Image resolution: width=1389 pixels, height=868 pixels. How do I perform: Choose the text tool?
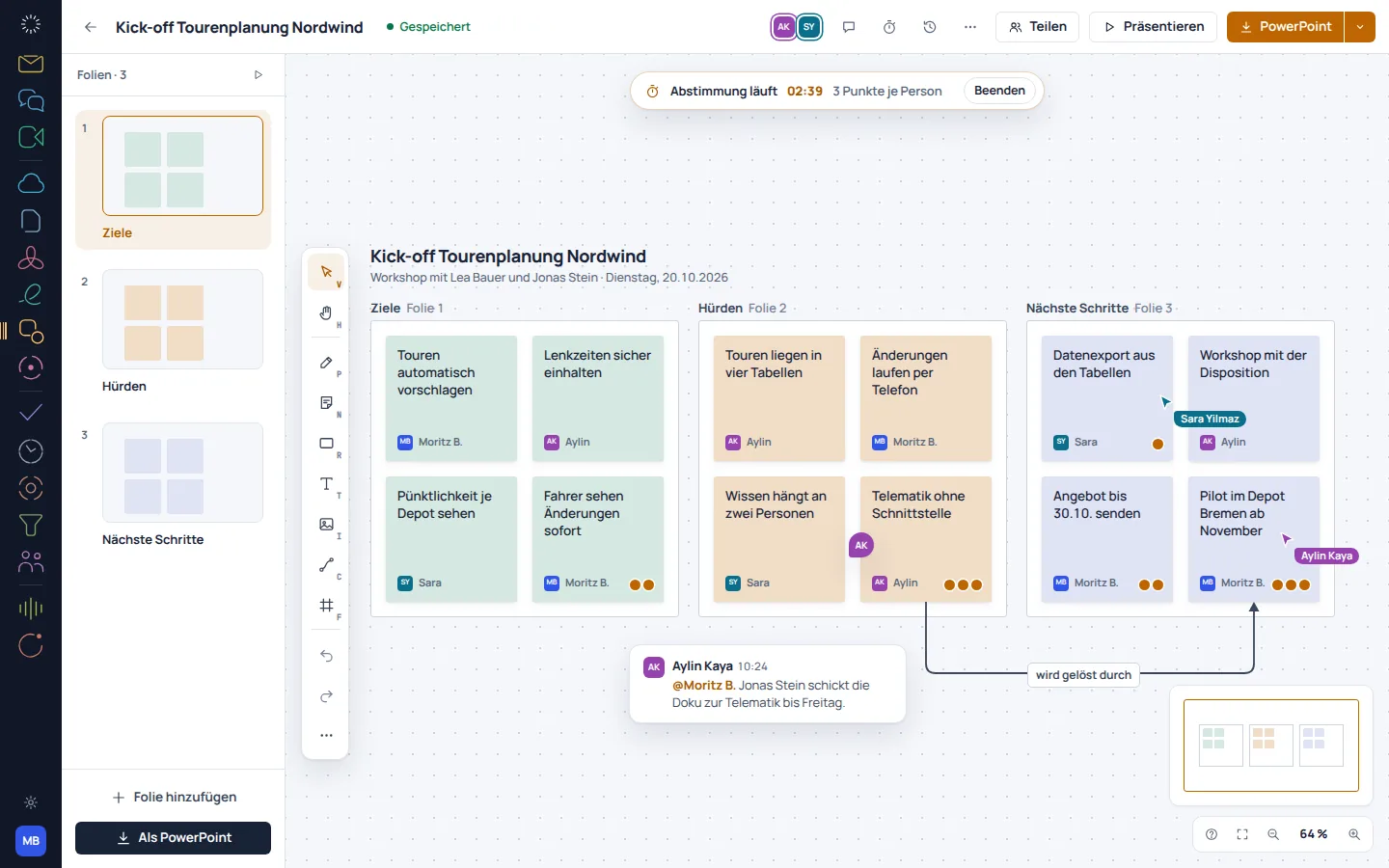click(x=326, y=484)
